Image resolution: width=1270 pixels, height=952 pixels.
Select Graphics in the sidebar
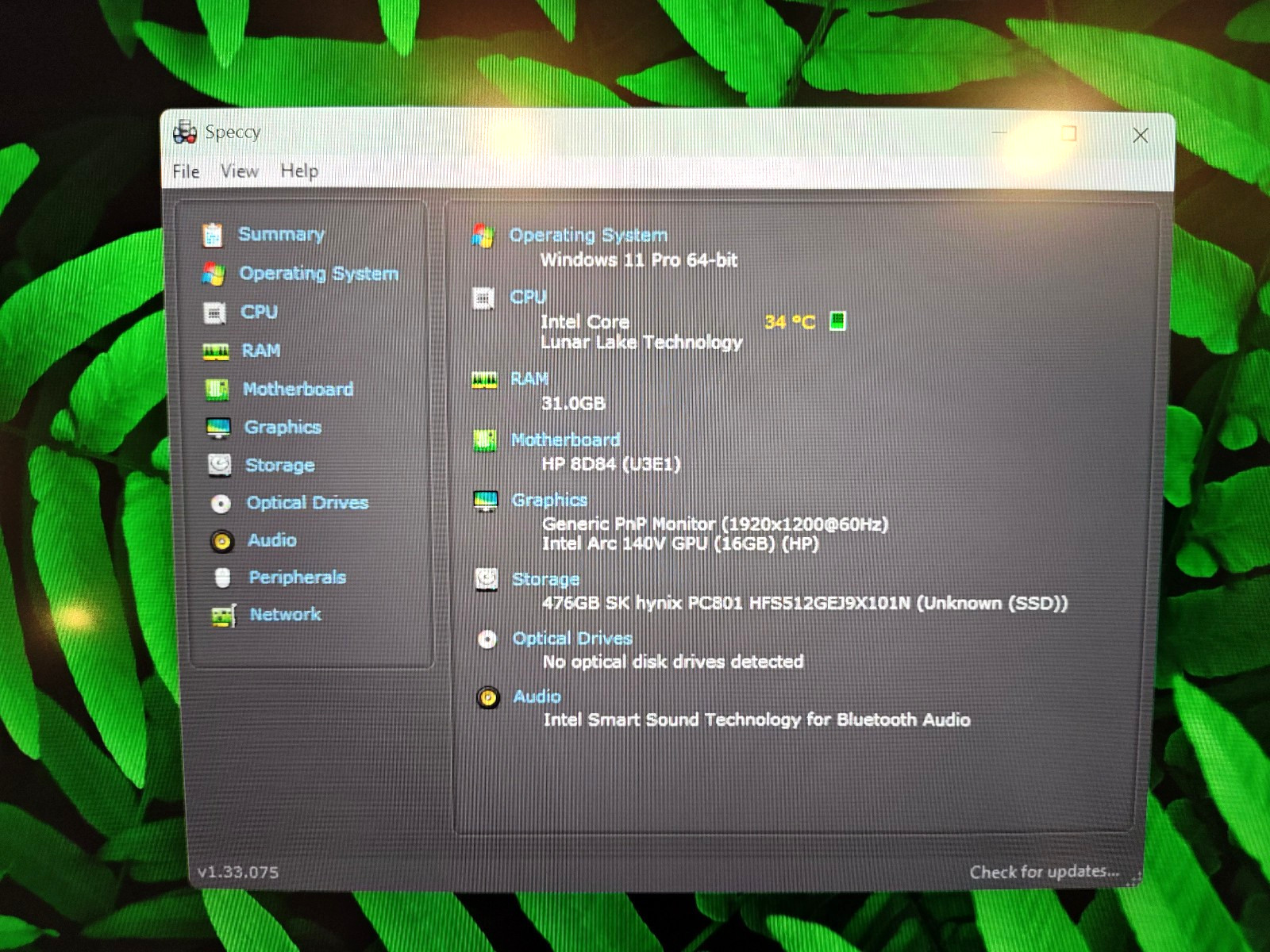click(283, 427)
